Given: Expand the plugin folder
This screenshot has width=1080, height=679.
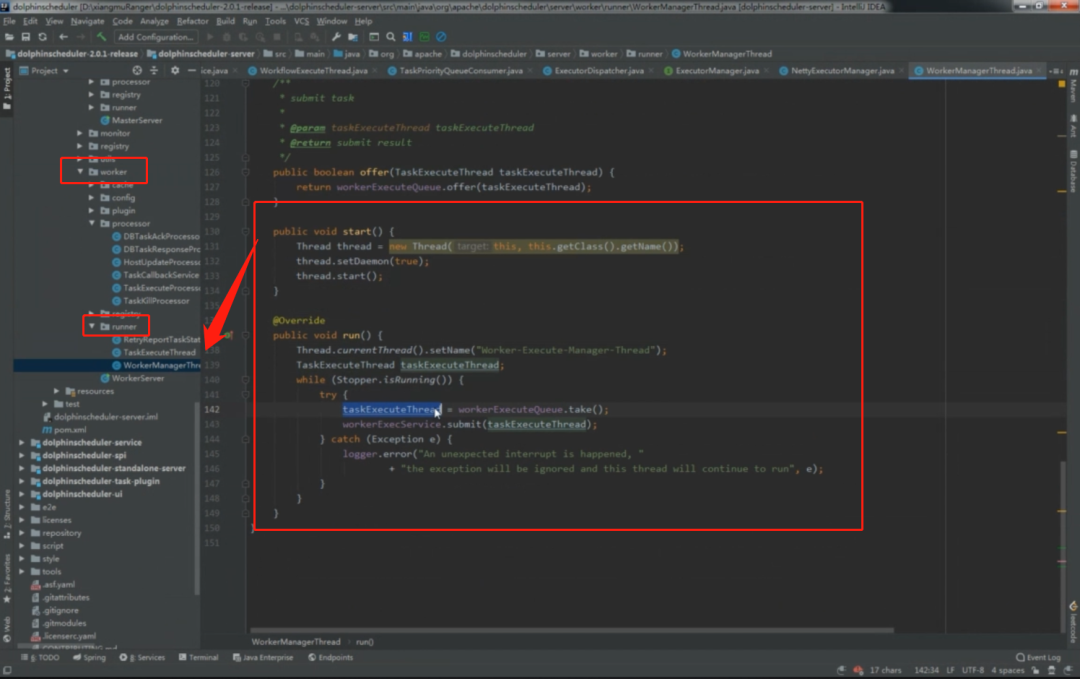Looking at the screenshot, I should pos(92,211).
